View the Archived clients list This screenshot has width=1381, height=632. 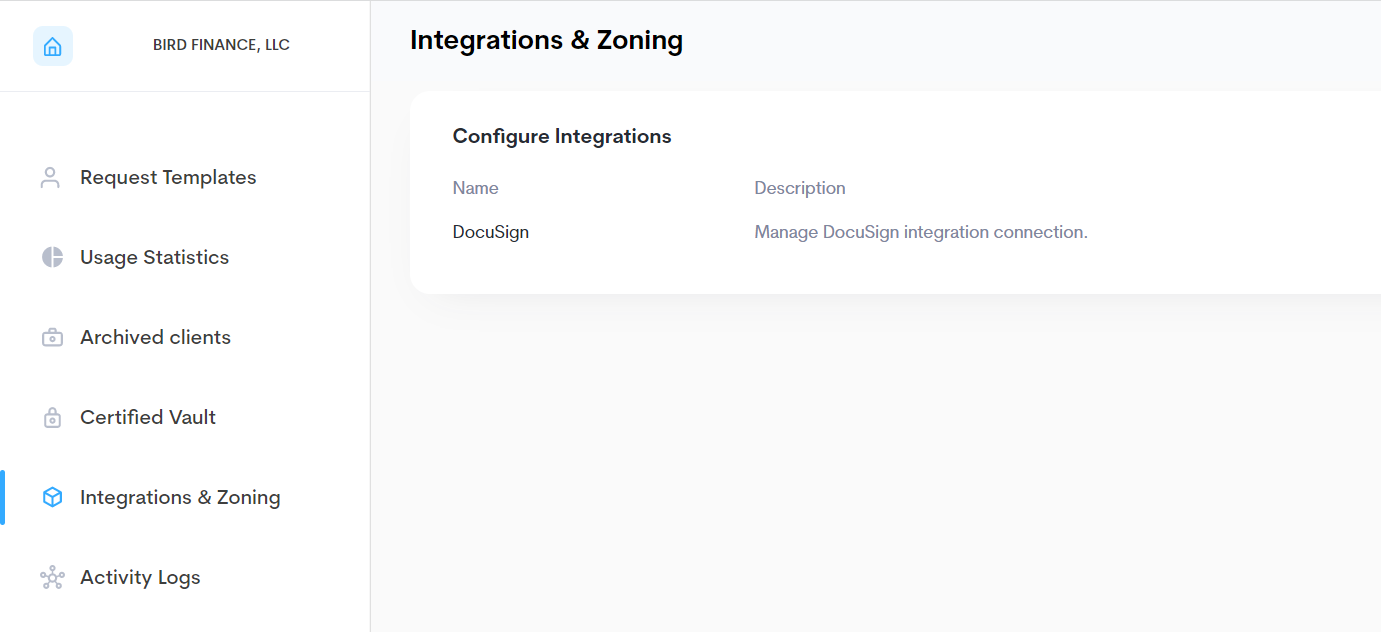(x=155, y=337)
